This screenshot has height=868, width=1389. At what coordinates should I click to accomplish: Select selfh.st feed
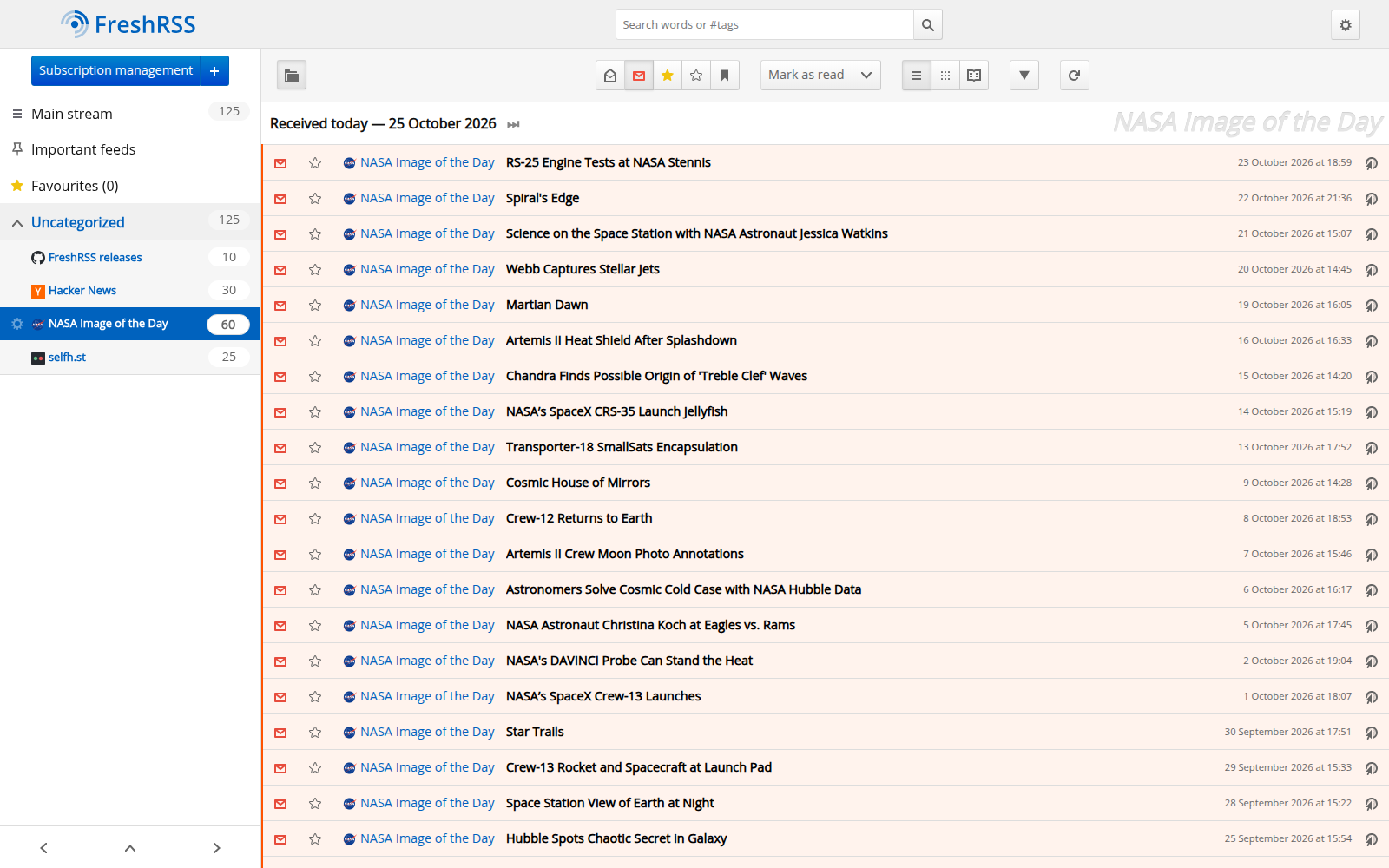point(67,358)
